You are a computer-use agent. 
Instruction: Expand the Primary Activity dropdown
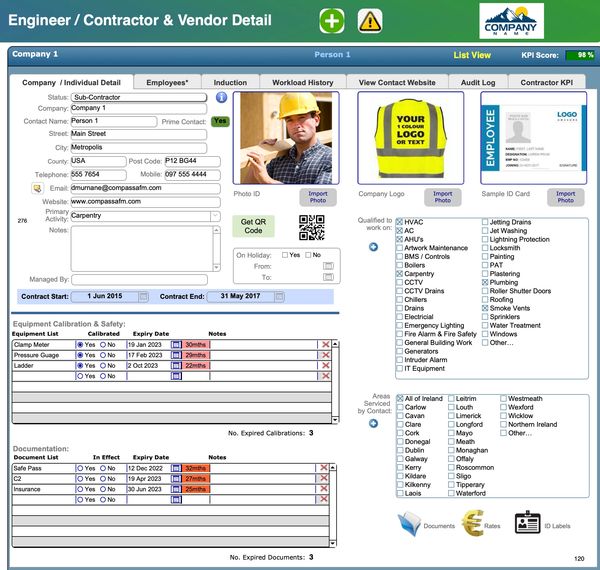(215, 215)
